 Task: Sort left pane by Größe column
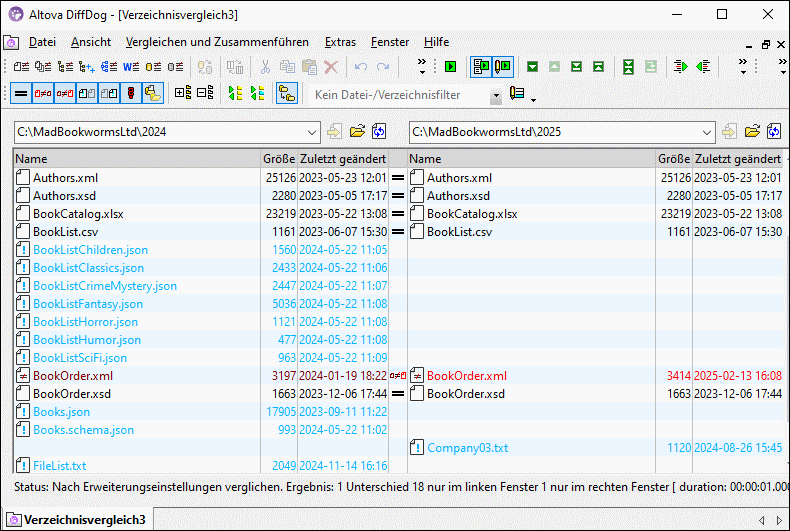(278, 159)
